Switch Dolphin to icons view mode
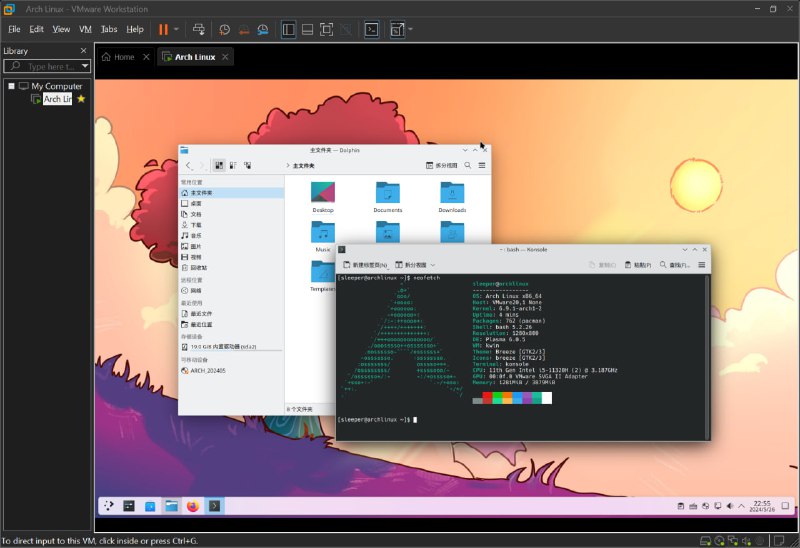 [x=218, y=165]
